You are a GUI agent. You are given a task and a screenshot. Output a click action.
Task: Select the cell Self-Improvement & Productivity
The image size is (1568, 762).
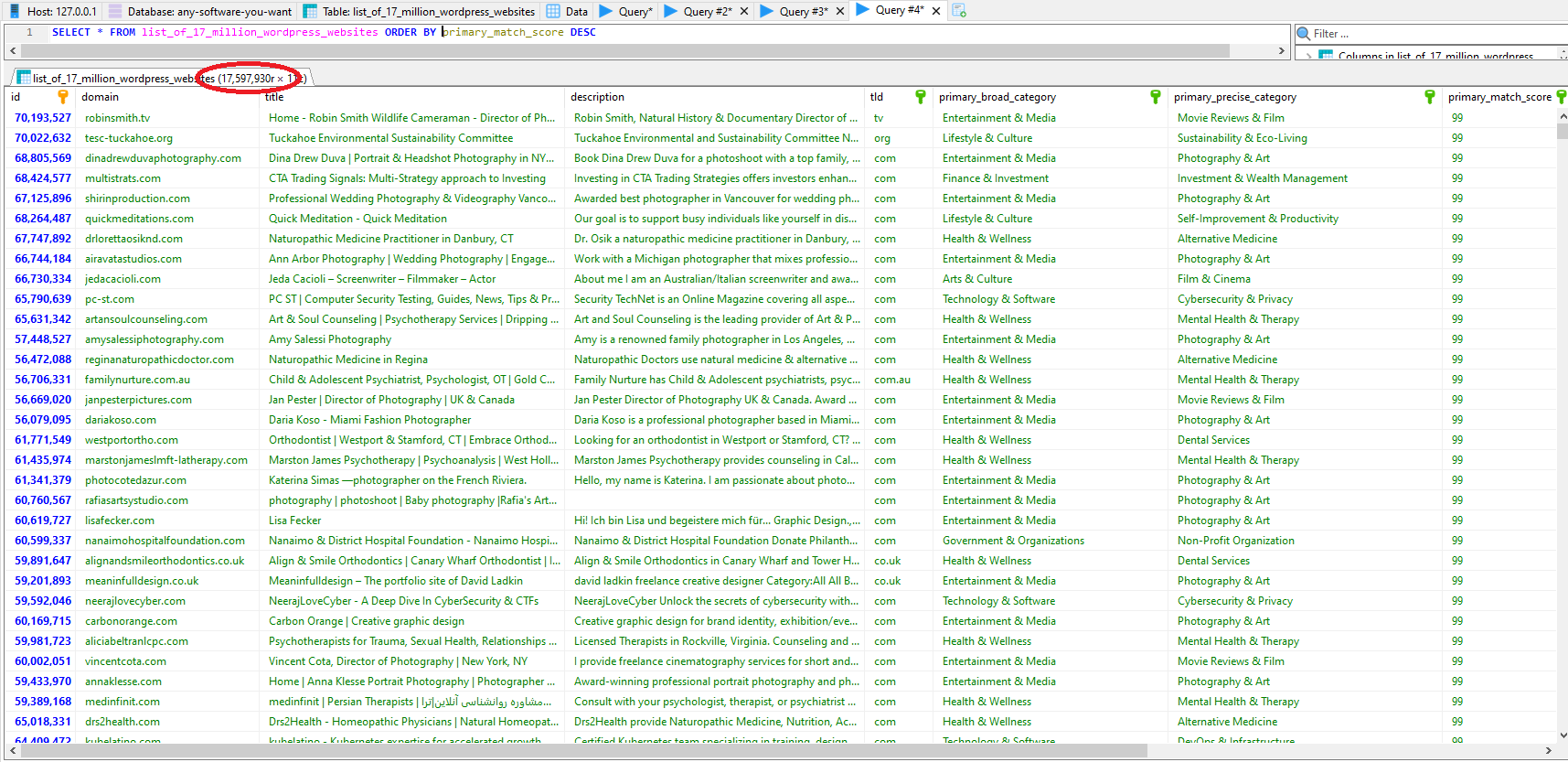pyautogui.click(x=1257, y=219)
